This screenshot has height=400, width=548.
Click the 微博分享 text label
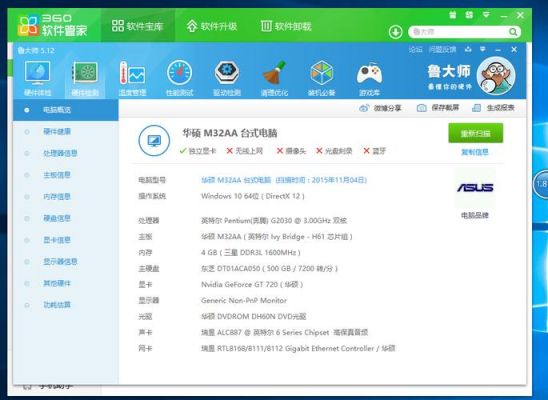(x=387, y=108)
